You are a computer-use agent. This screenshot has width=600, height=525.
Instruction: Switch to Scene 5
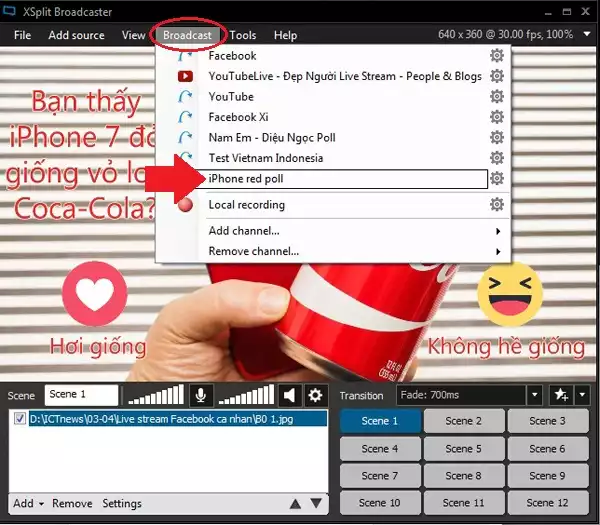point(463,448)
